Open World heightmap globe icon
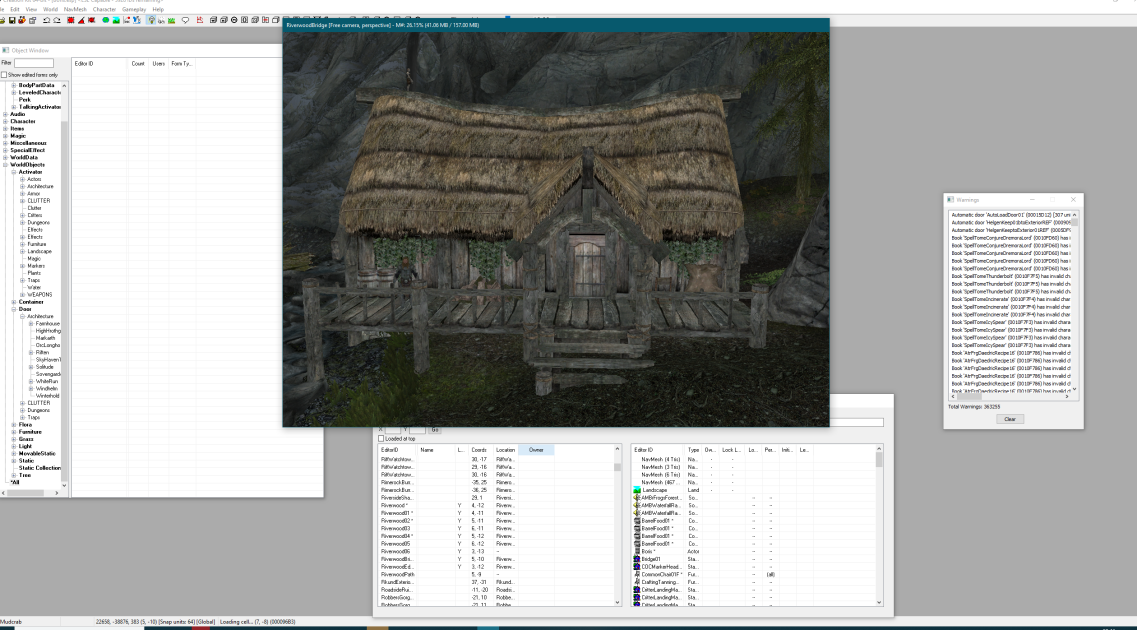 point(106,20)
